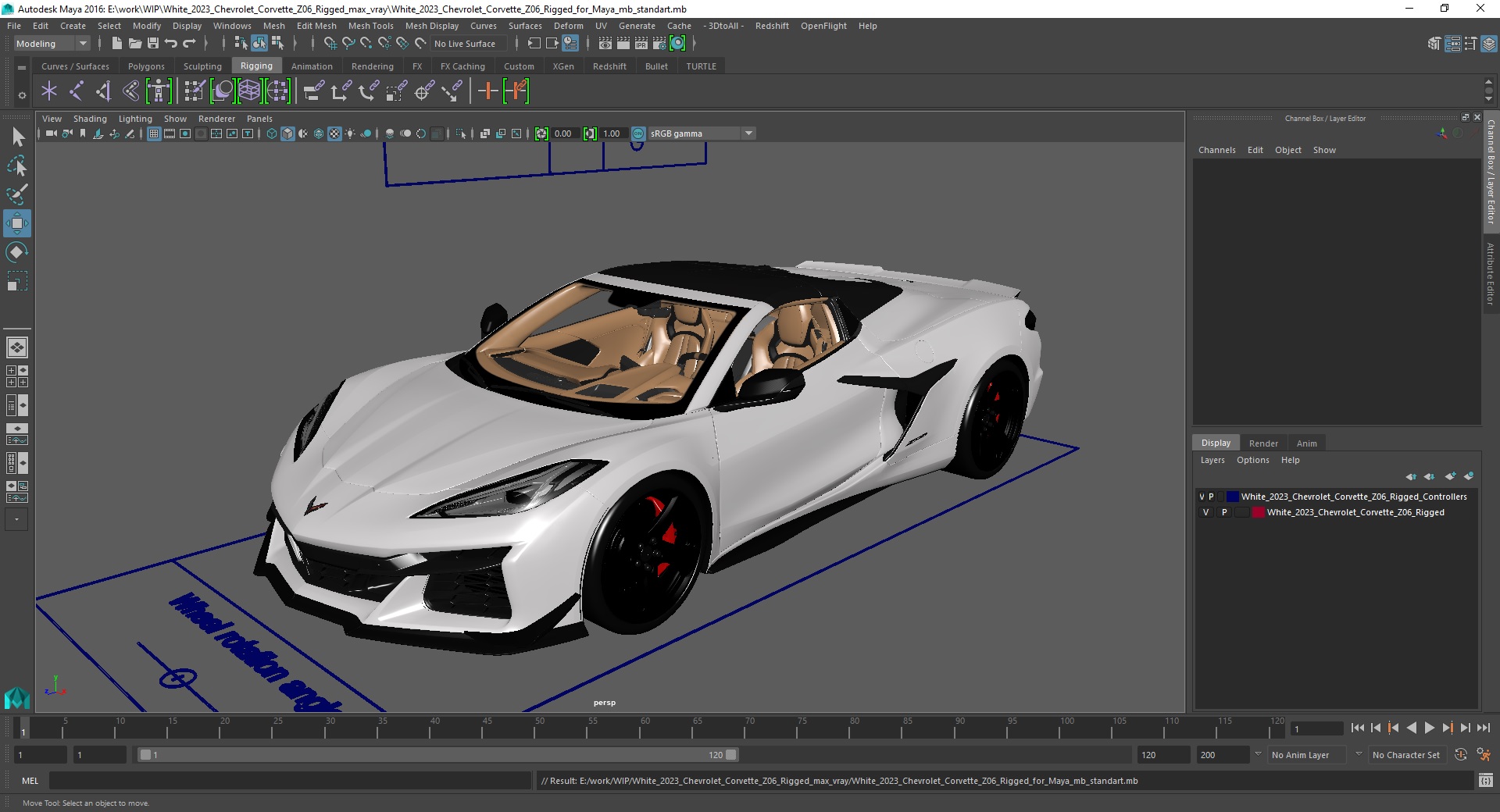Open the Deform menu
This screenshot has height=812, width=1500.
[568, 26]
